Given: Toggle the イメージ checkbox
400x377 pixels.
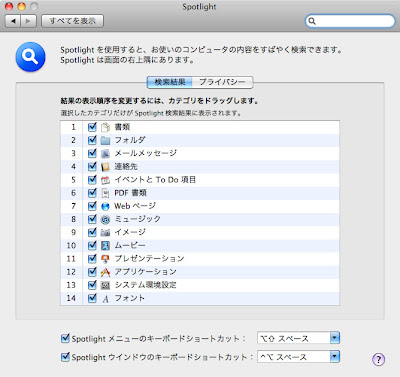Looking at the screenshot, I should click(92, 232).
